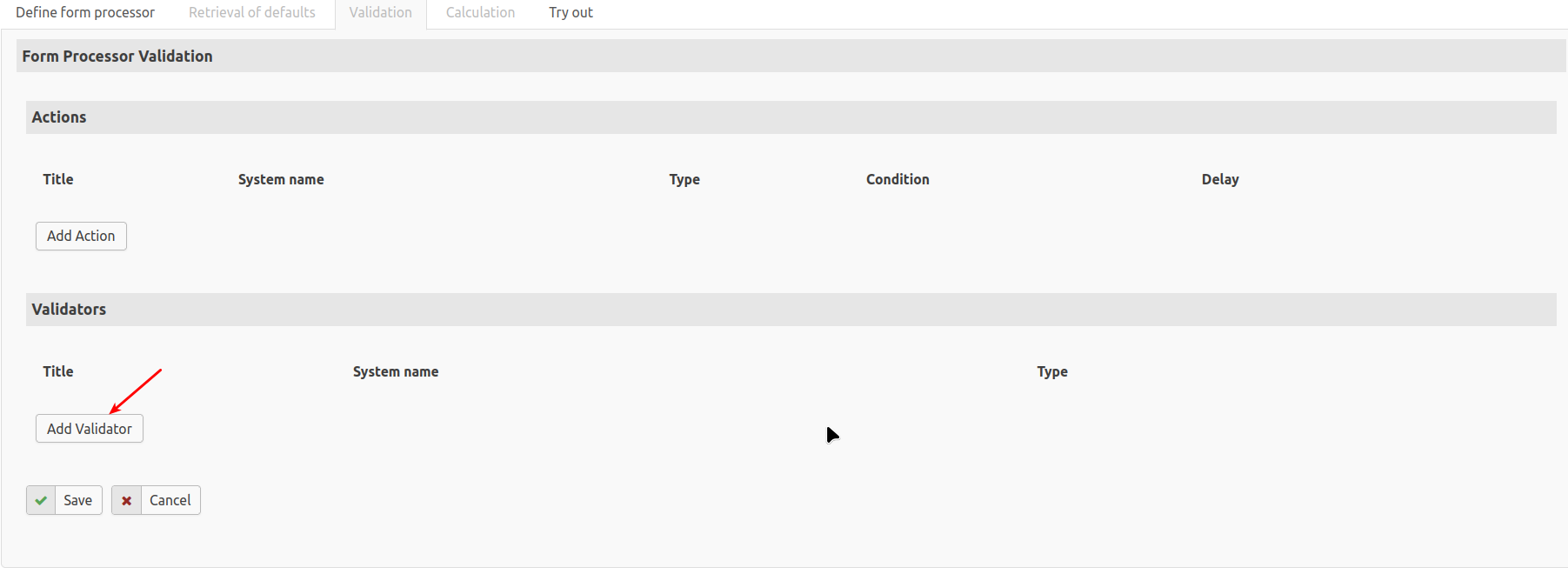
Task: Click the Validators section header
Action: (x=69, y=310)
